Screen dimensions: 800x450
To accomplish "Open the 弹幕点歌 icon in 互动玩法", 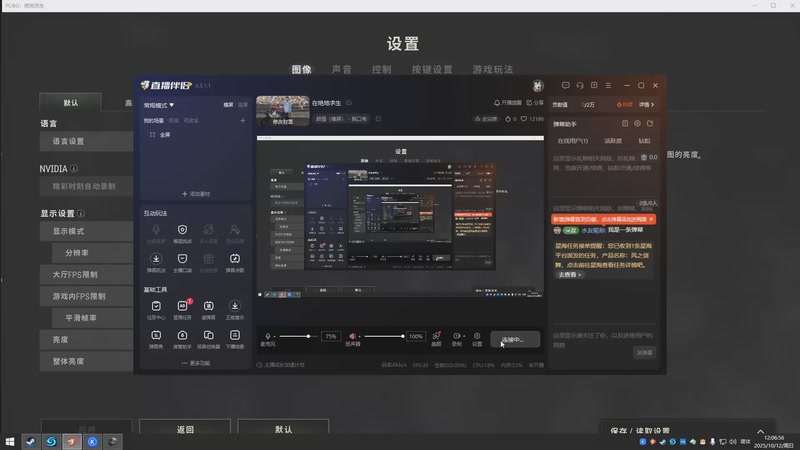I will click(x=235, y=259).
